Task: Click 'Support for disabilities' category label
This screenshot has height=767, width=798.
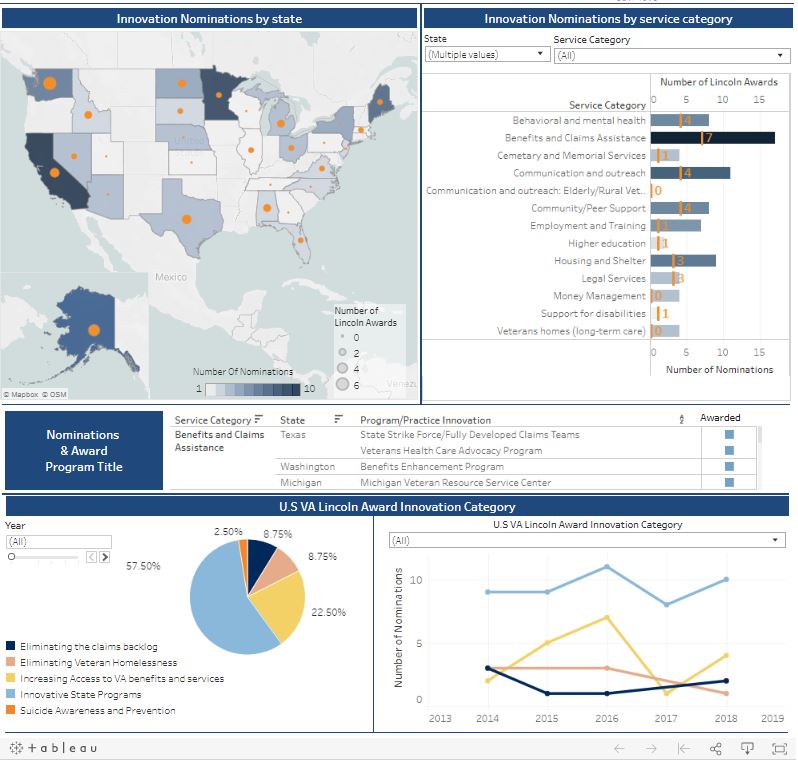Action: coord(593,314)
